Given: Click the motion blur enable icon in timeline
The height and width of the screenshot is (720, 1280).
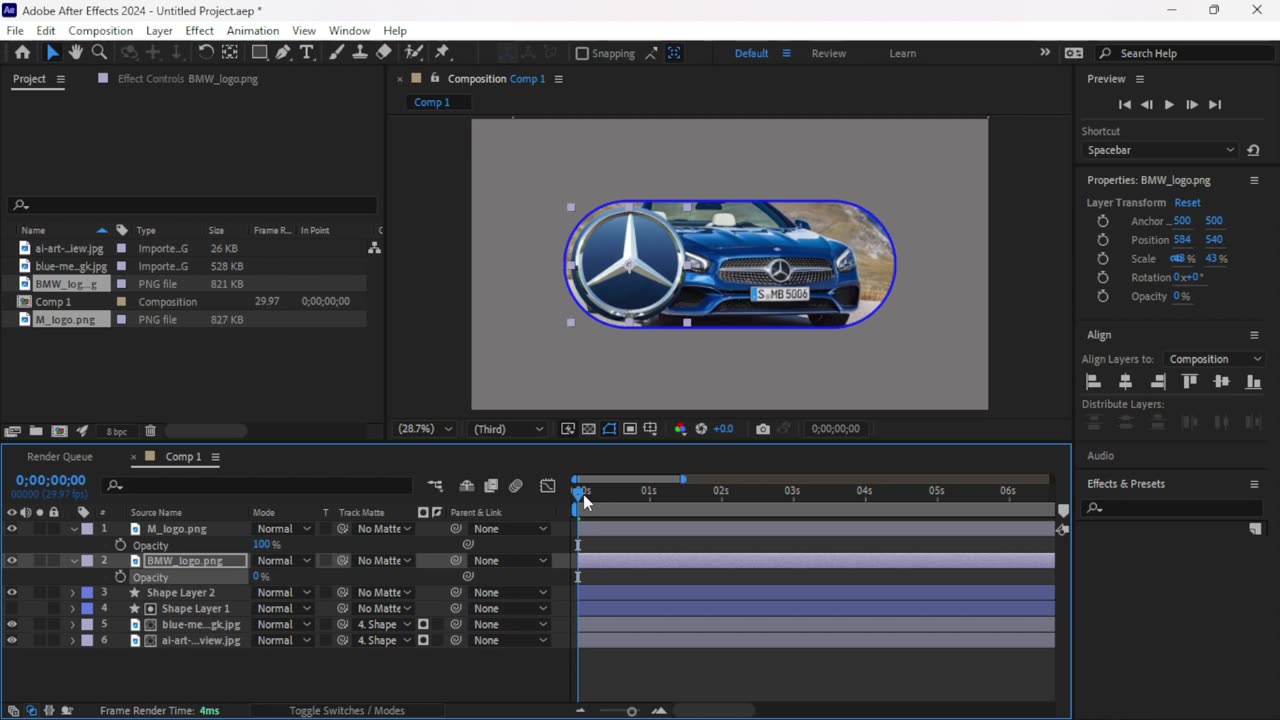Looking at the screenshot, I should point(516,486).
